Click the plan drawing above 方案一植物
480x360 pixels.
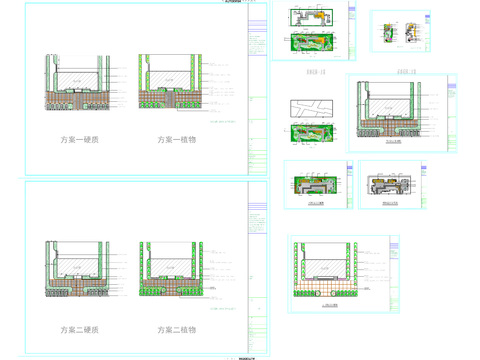click(x=170, y=82)
